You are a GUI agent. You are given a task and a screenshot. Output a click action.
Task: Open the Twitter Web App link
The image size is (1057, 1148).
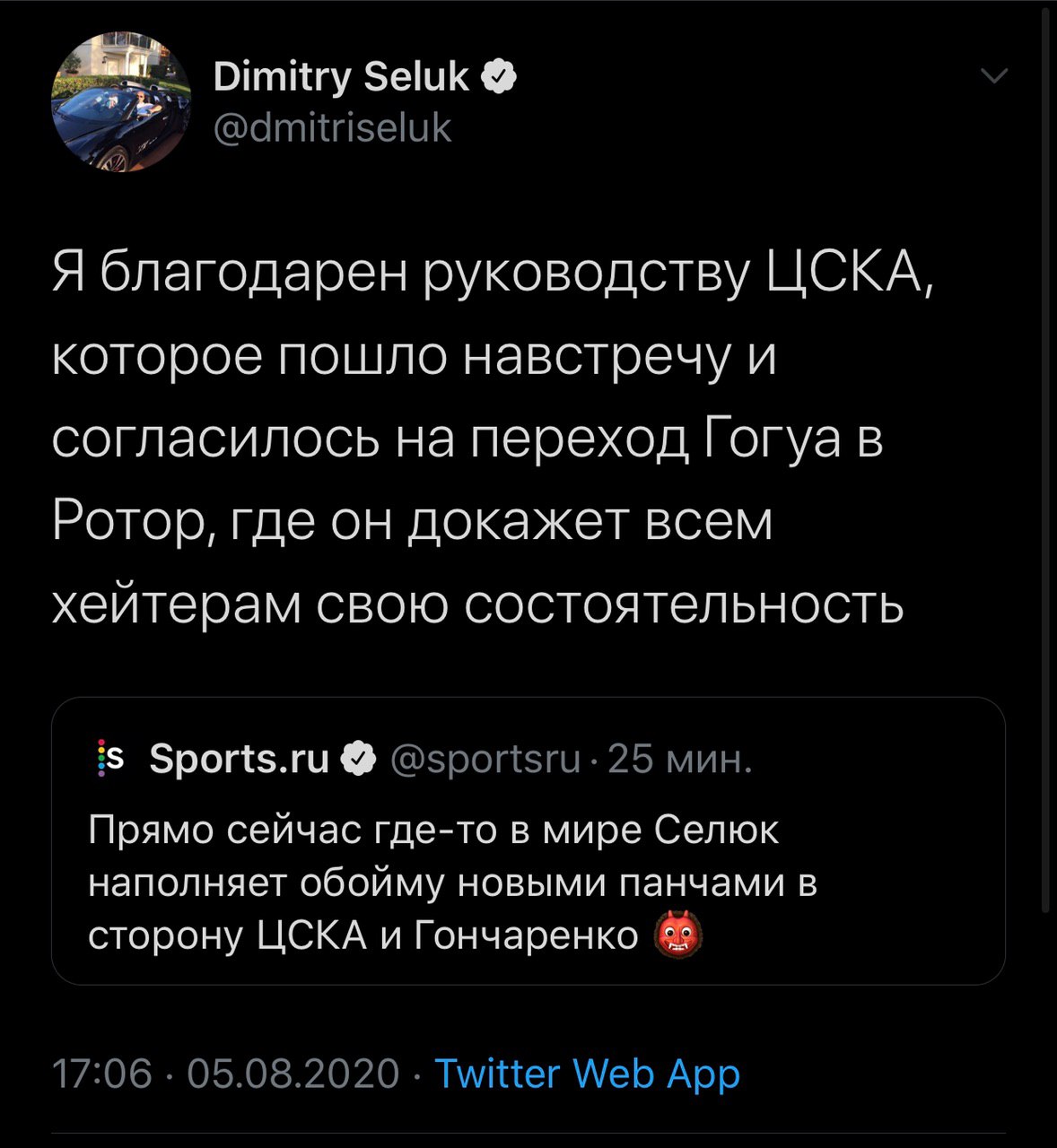587,1073
